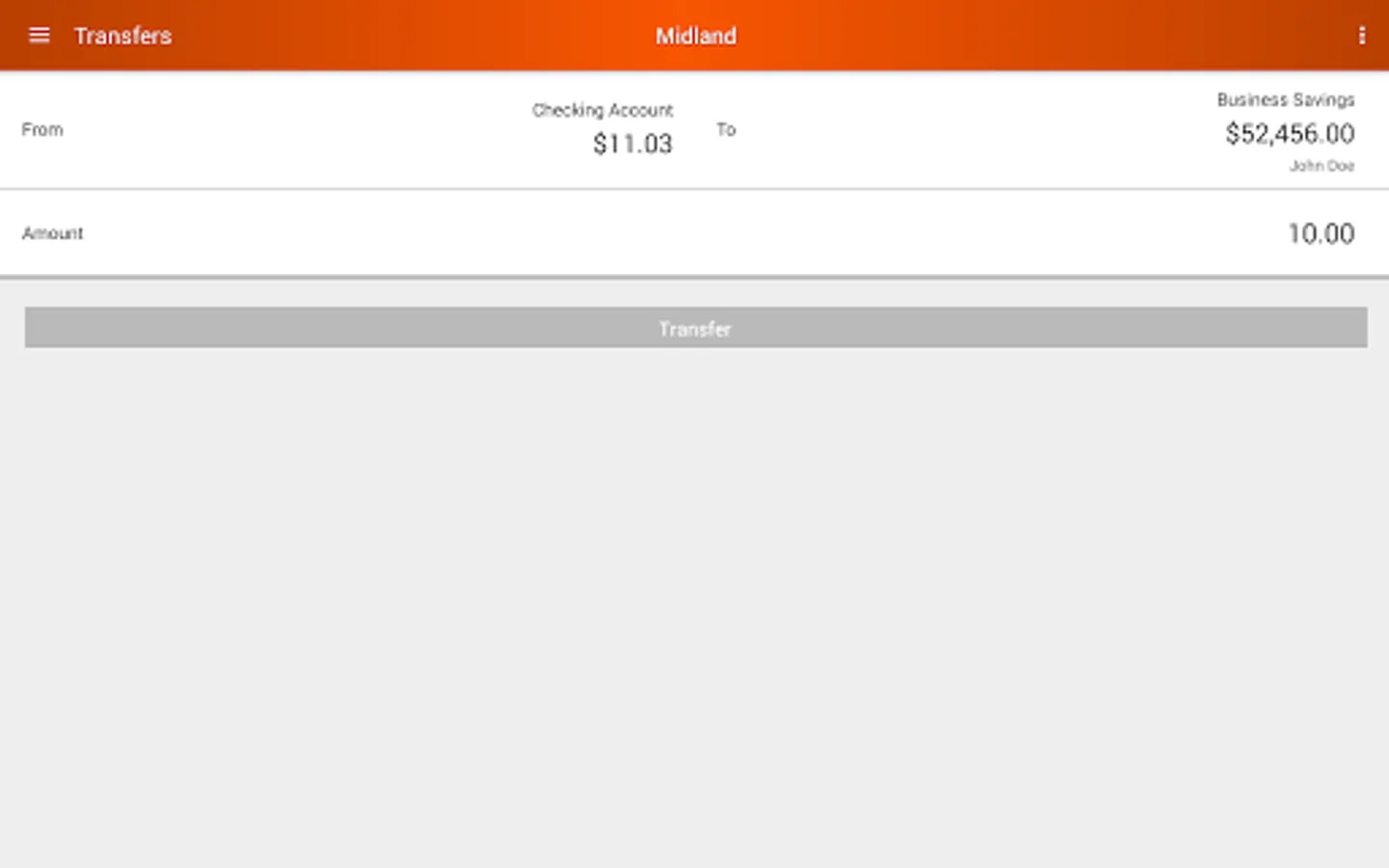Open the hamburger navigation menu
This screenshot has width=1389, height=868.
(x=39, y=36)
